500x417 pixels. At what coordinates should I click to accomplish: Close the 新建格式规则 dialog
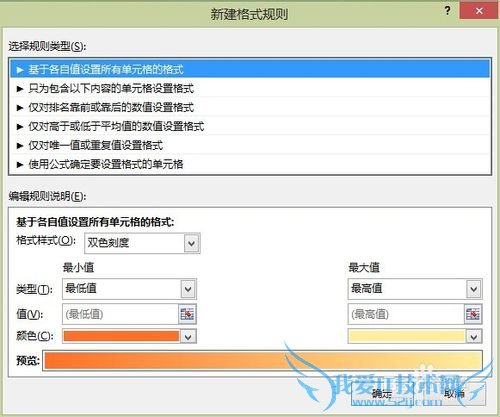coord(479,11)
